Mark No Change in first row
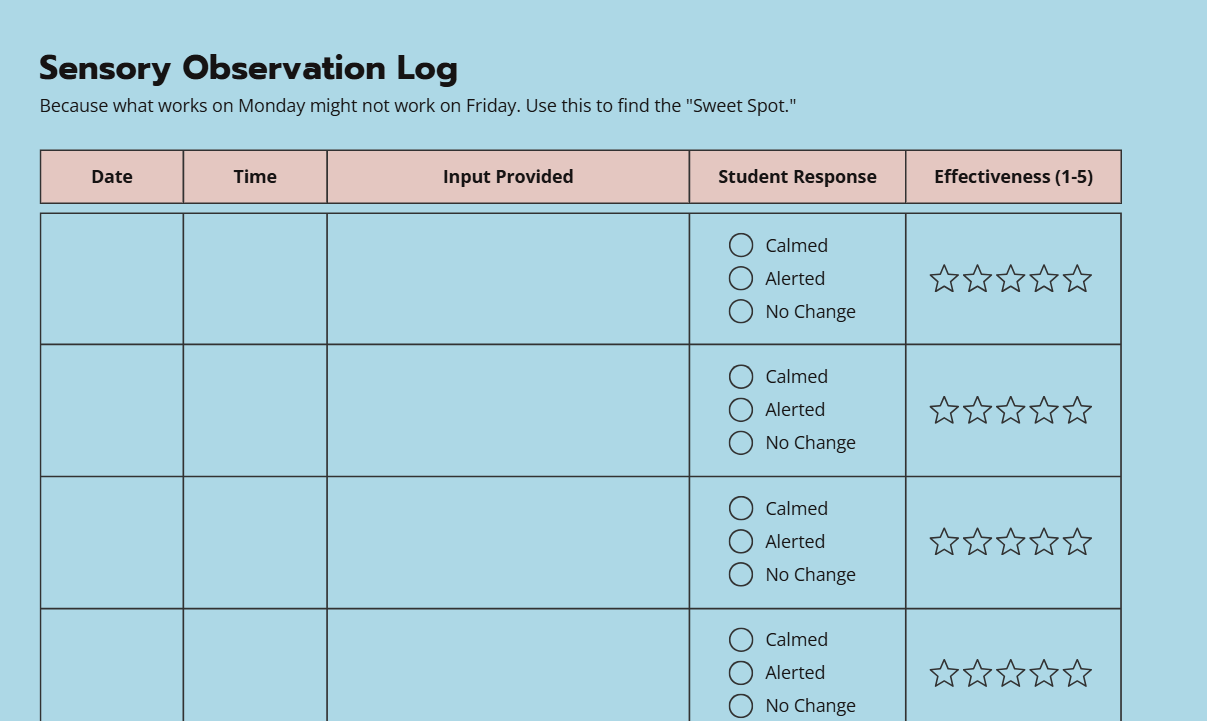Image resolution: width=1207 pixels, height=721 pixels. click(741, 311)
